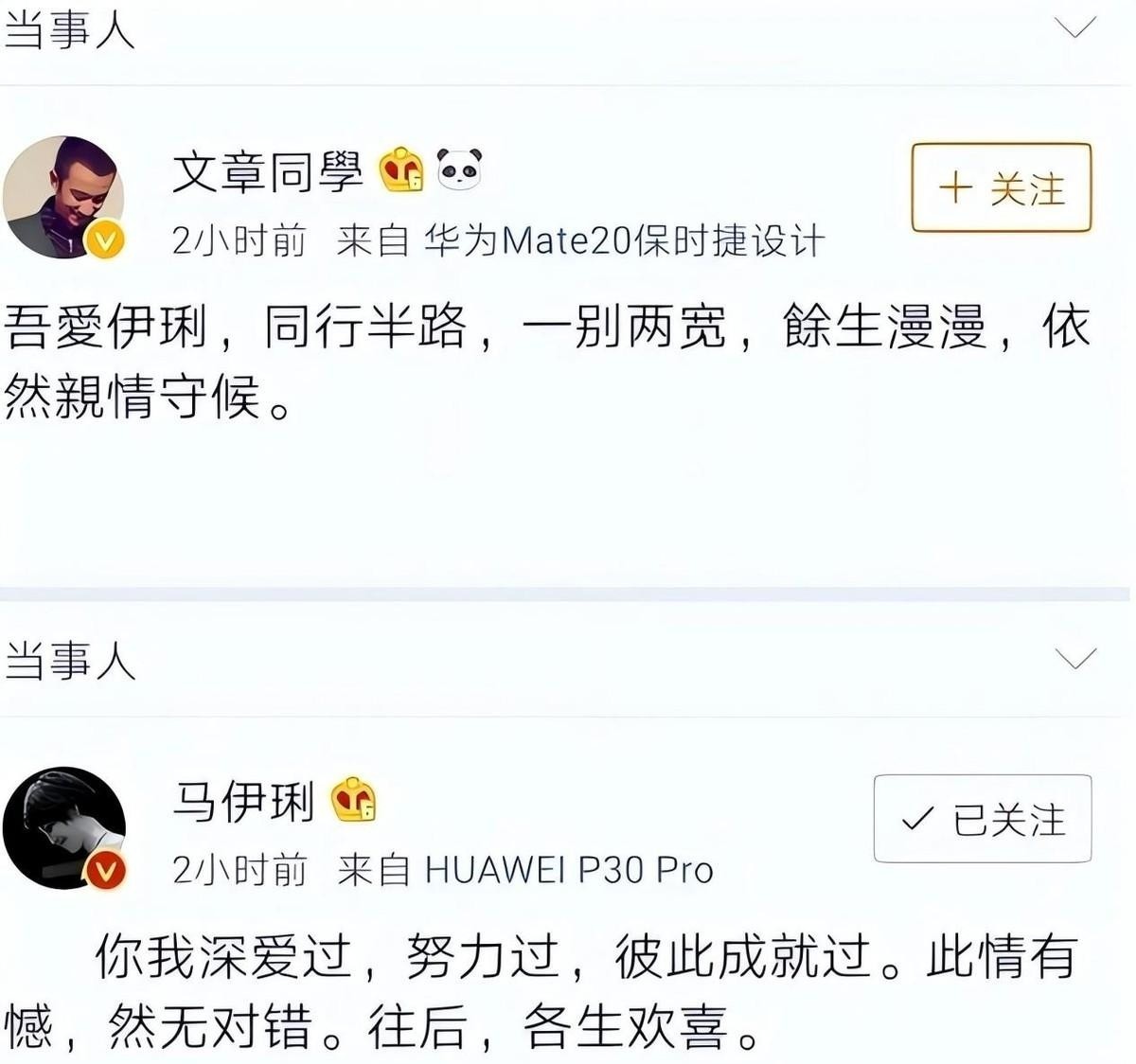The width and height of the screenshot is (1136, 1064).
Task: Tap the first 当事人 label
Action: (70, 28)
